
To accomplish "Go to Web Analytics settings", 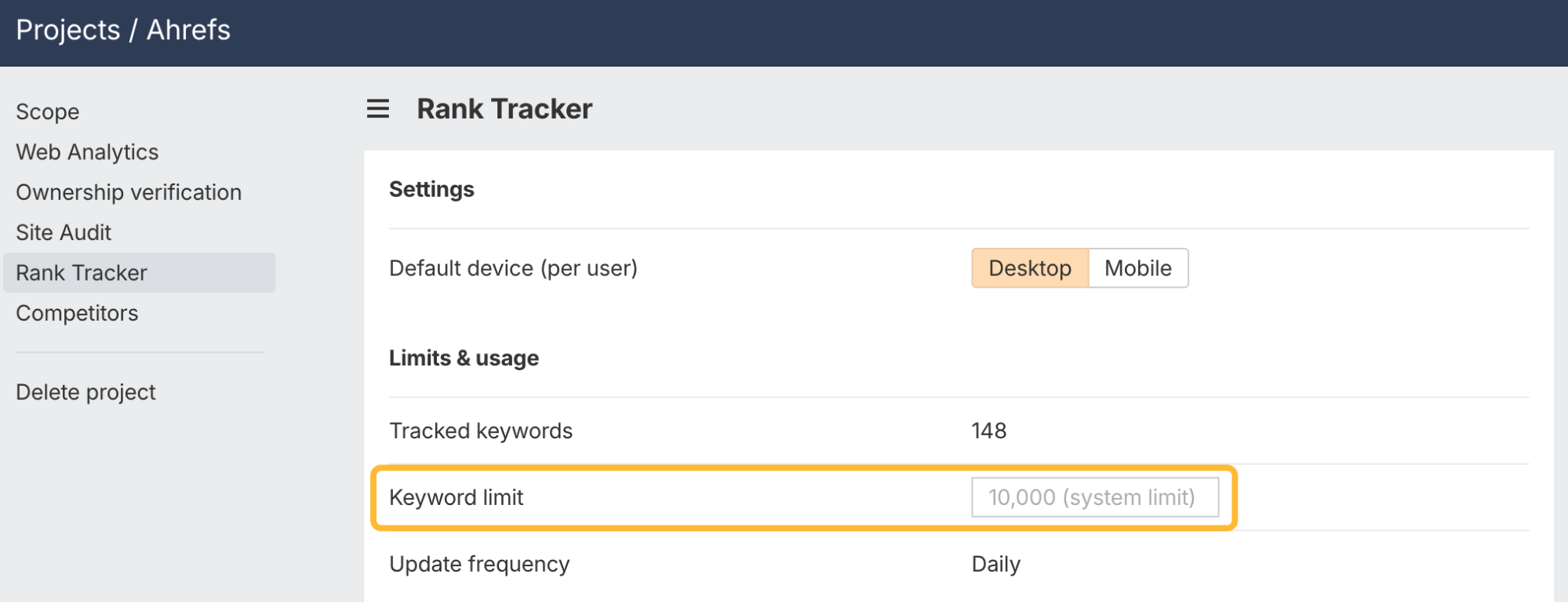I will (x=87, y=152).
